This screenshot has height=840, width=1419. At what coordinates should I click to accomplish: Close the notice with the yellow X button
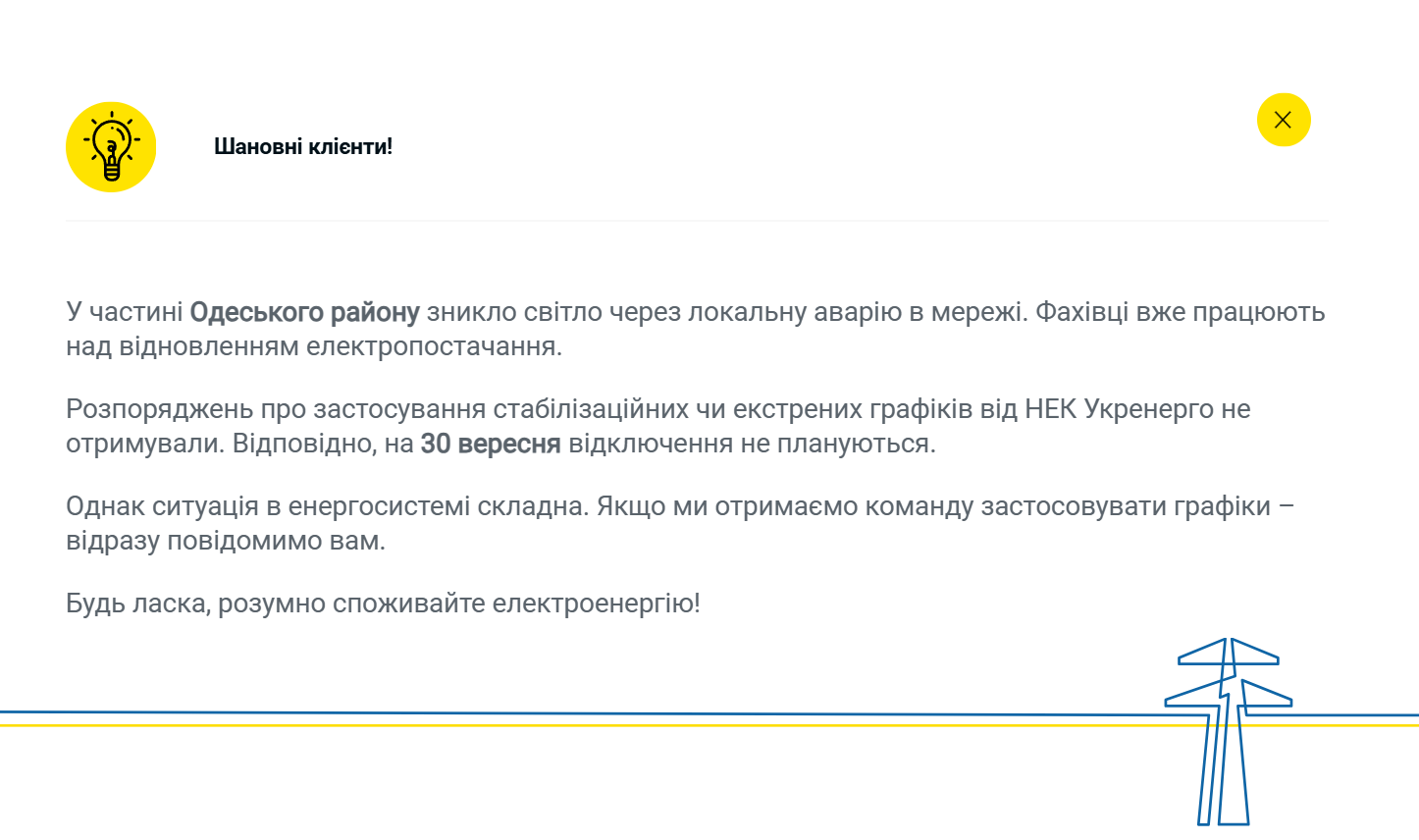click(x=1284, y=120)
